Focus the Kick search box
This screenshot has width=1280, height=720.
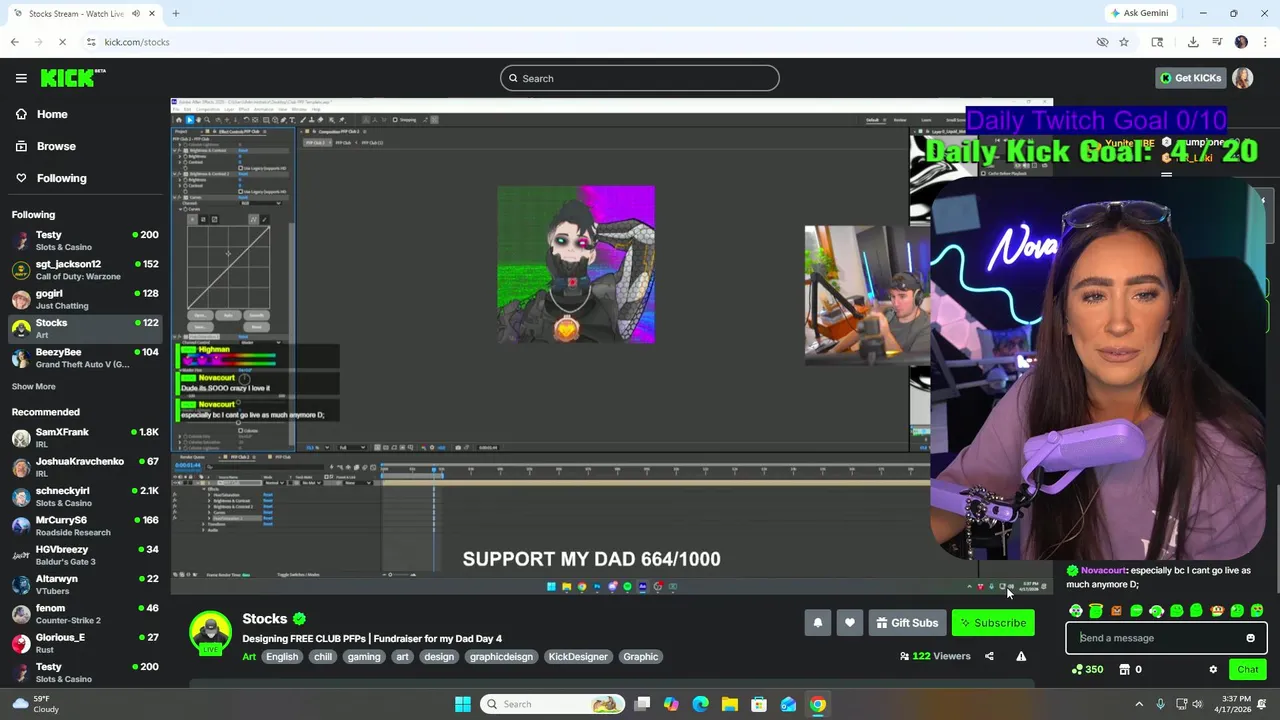pyautogui.click(x=640, y=78)
